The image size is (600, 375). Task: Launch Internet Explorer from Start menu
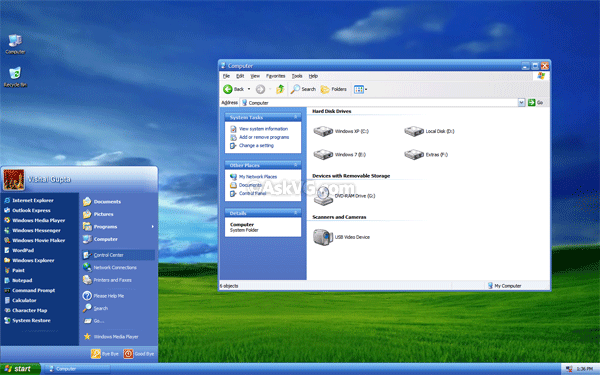point(29,201)
